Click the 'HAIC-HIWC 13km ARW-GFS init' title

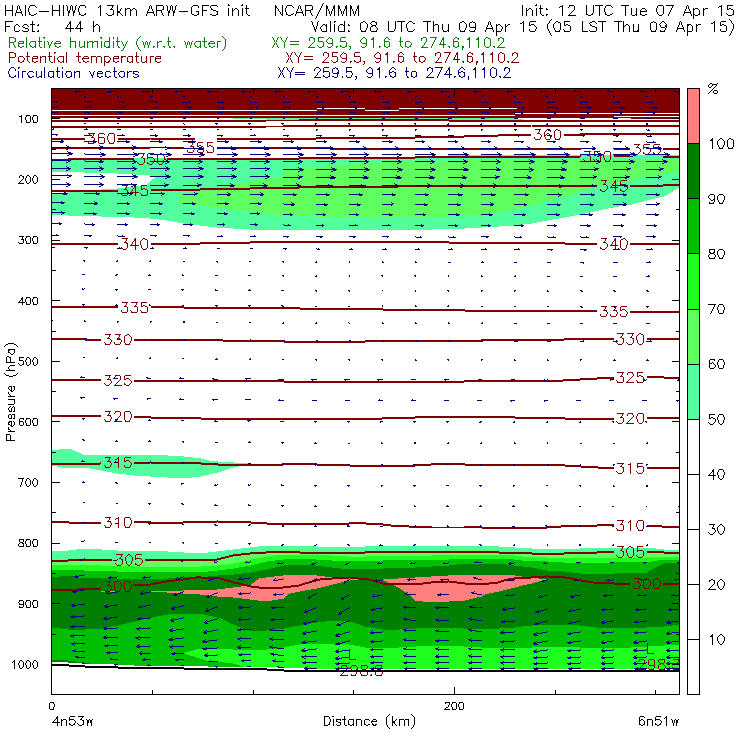127,10
